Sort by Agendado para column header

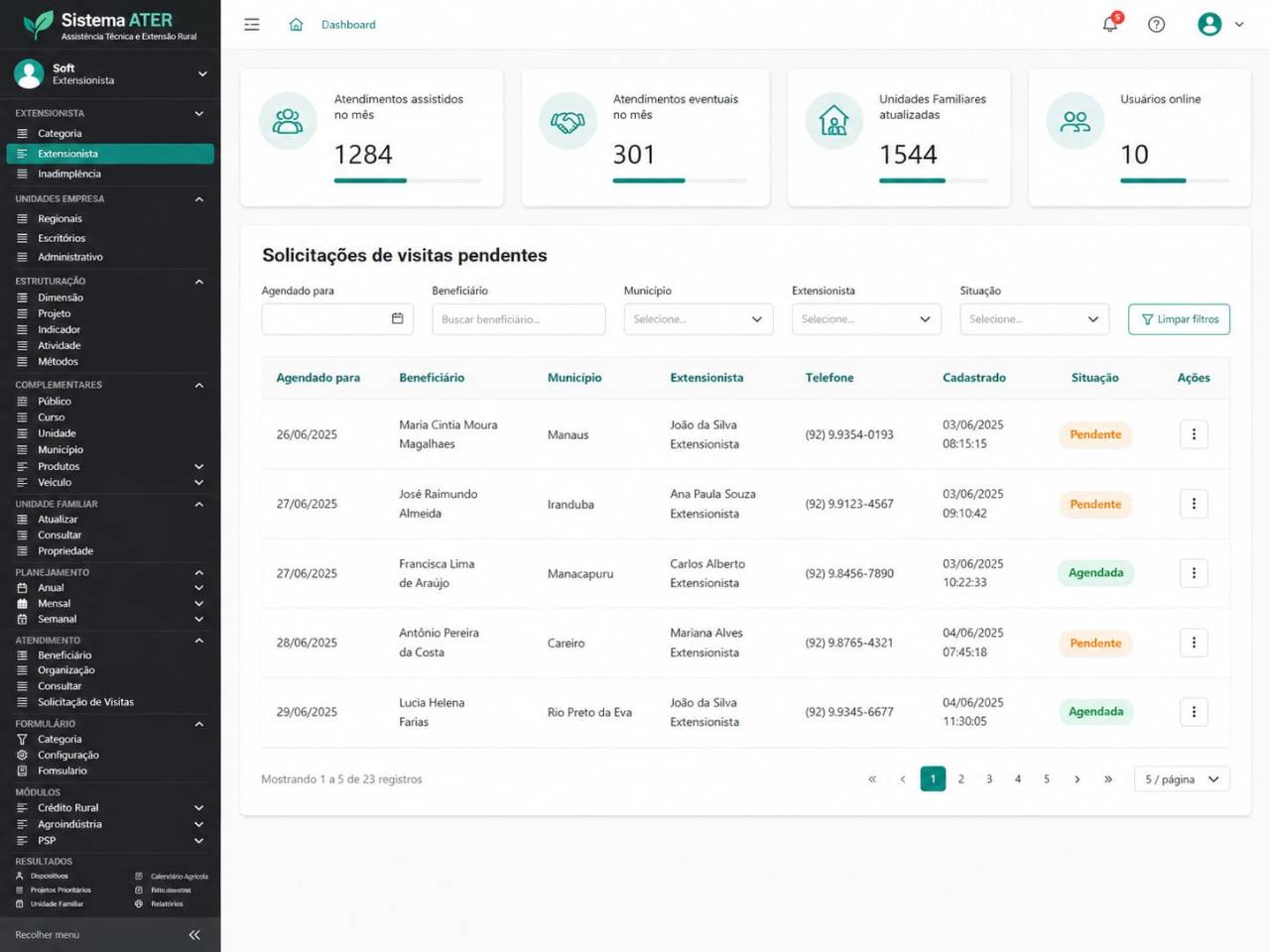[x=317, y=378]
